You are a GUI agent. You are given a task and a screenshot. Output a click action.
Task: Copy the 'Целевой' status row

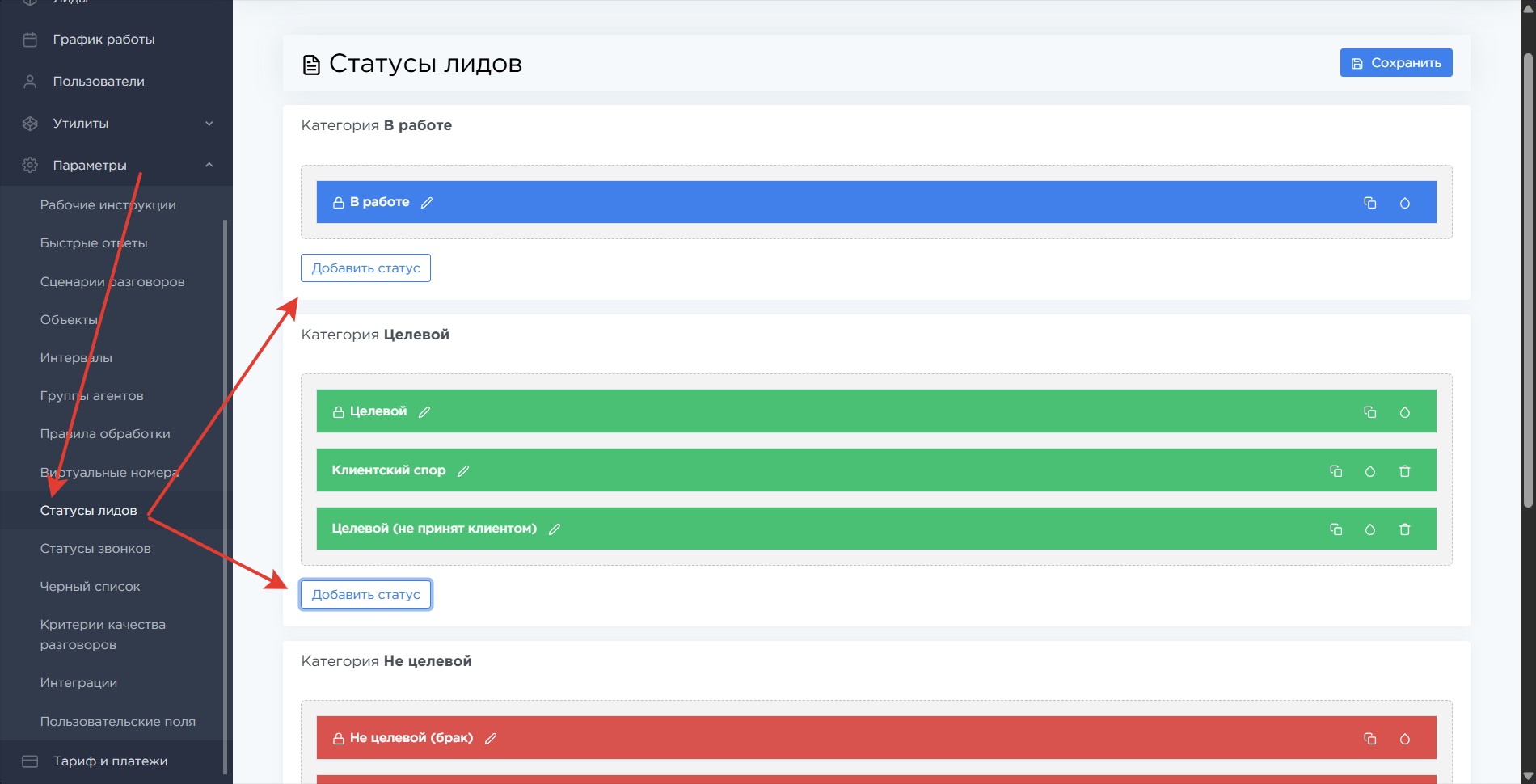click(1369, 412)
